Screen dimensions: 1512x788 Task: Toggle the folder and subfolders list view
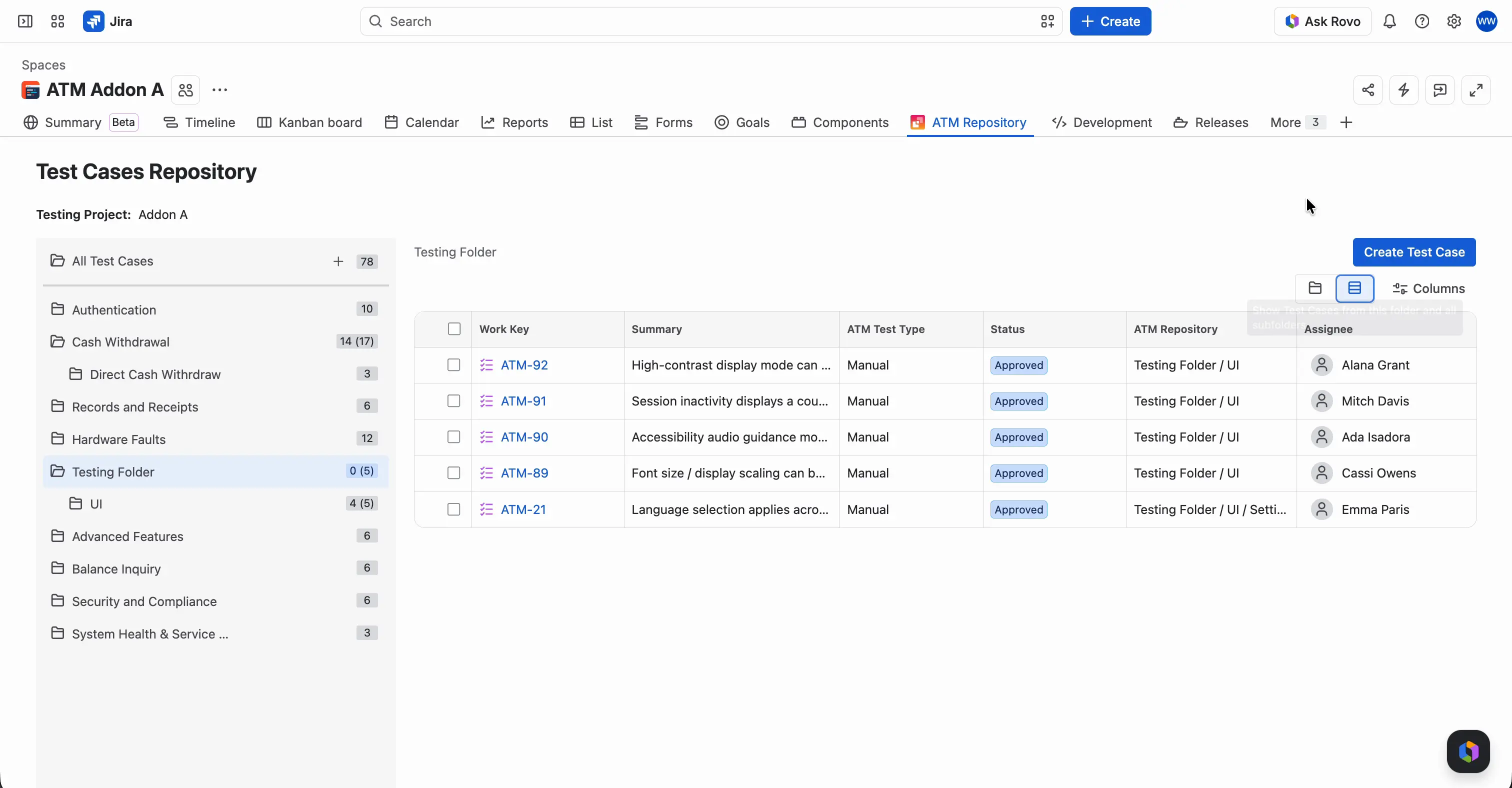tap(1354, 288)
